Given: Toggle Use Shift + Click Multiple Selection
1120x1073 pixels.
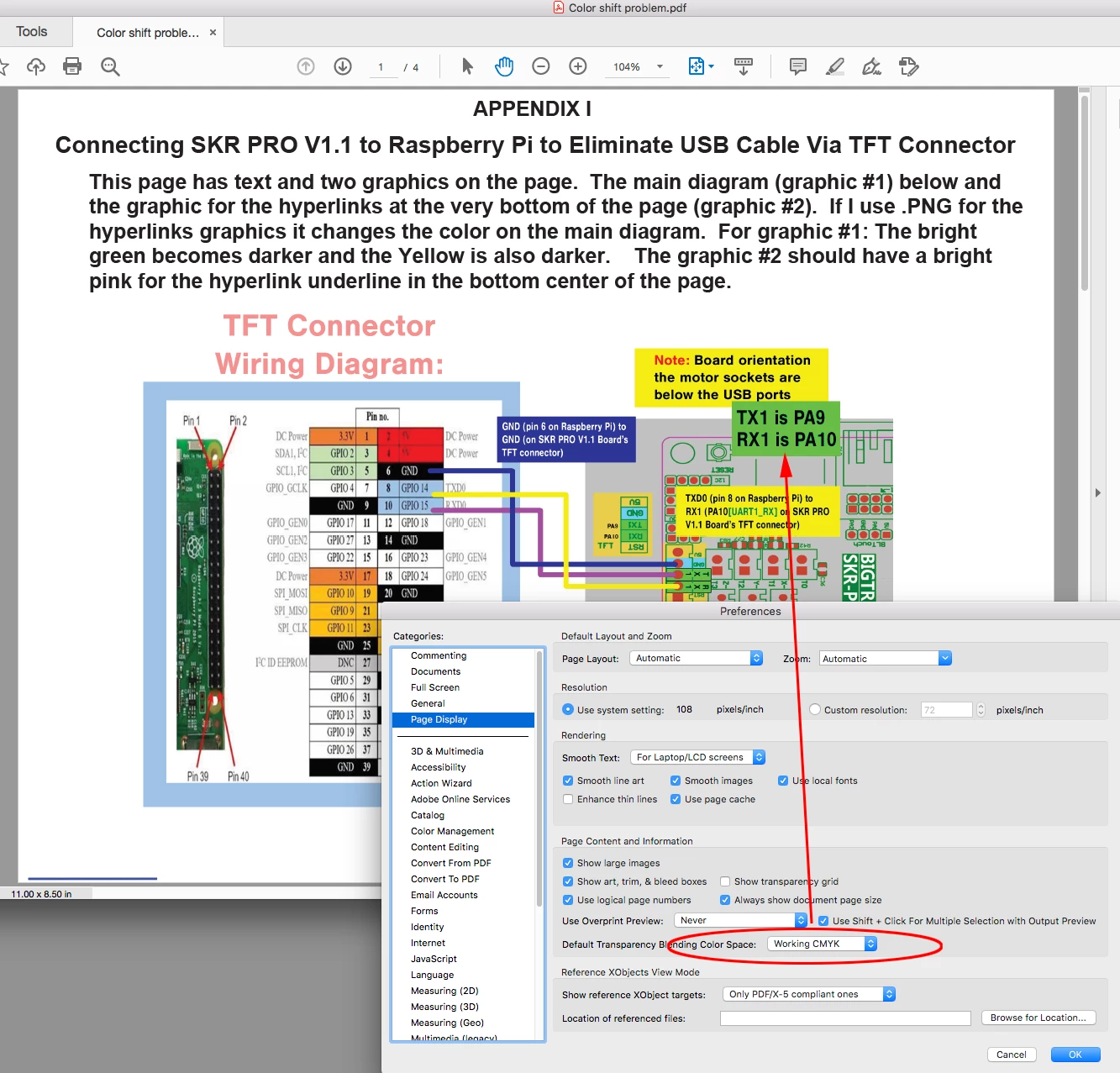Looking at the screenshot, I should coord(823,921).
